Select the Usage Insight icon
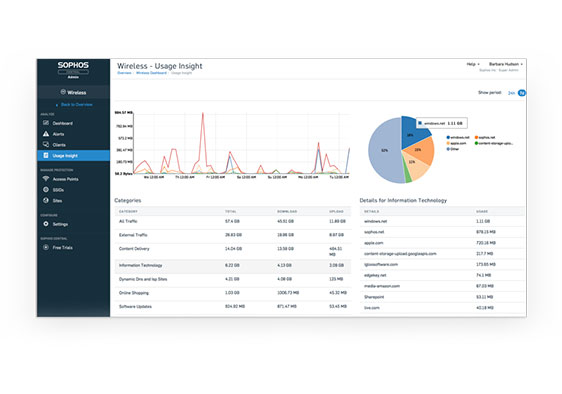 pos(46,155)
